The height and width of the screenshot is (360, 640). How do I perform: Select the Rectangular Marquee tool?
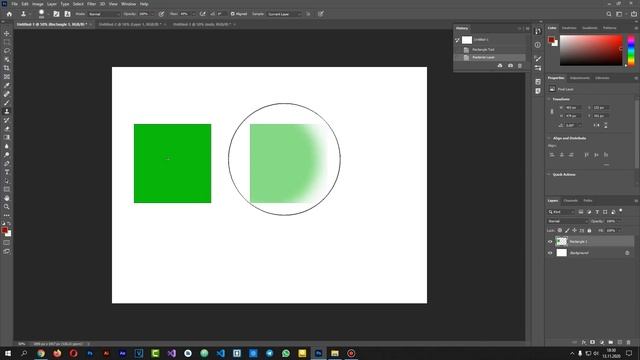[7, 42]
